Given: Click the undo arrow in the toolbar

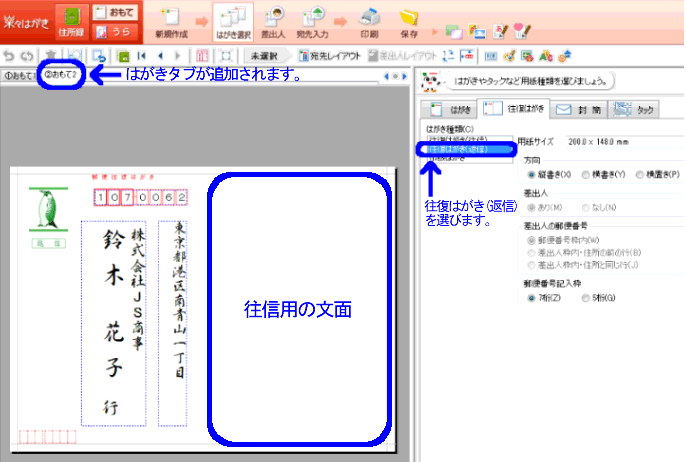Looking at the screenshot, I should coord(9,56).
